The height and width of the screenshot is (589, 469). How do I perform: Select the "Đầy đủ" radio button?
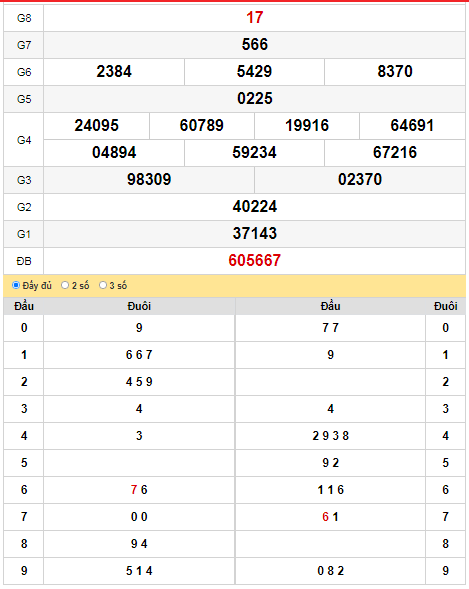point(16,285)
